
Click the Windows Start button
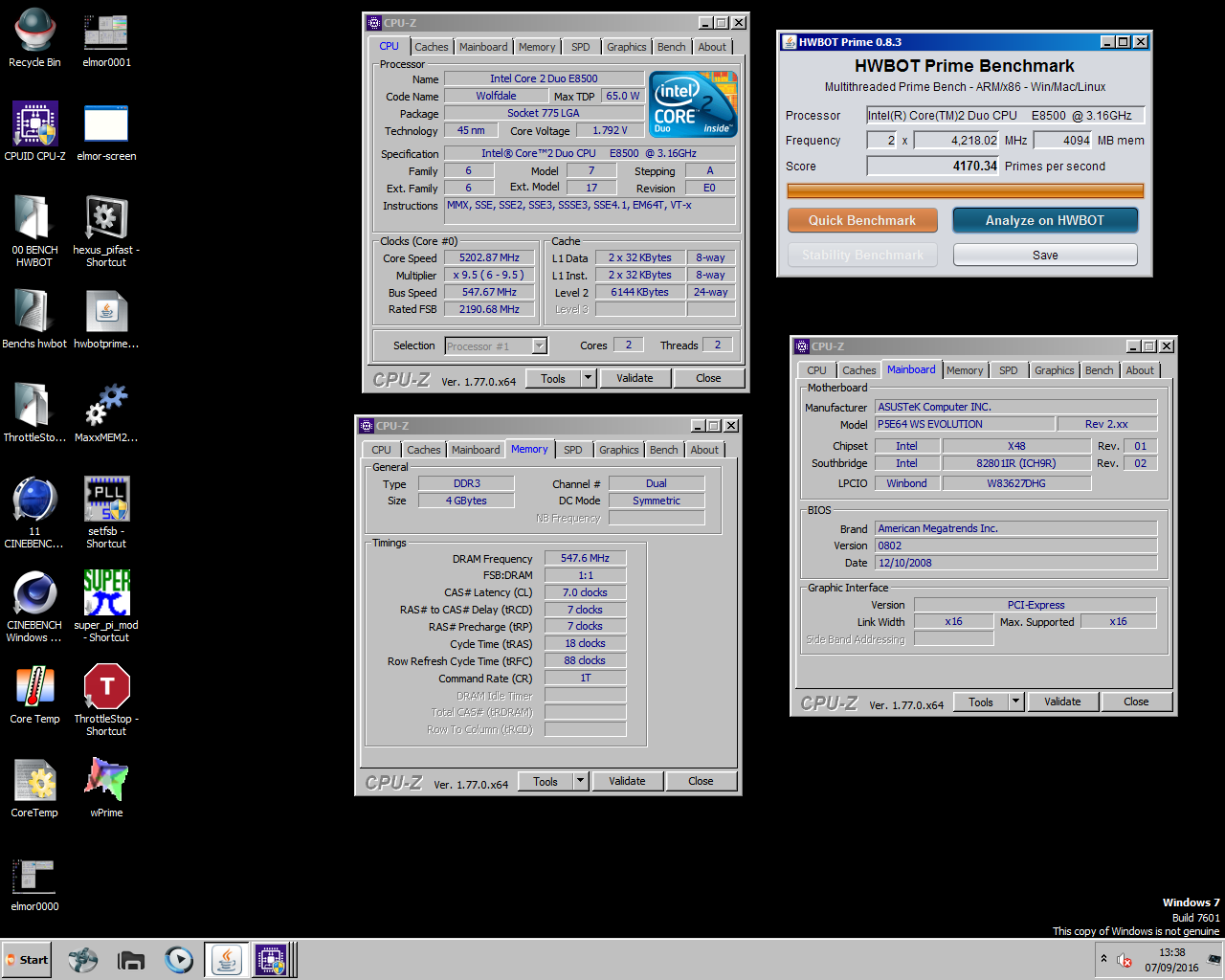pos(26,960)
